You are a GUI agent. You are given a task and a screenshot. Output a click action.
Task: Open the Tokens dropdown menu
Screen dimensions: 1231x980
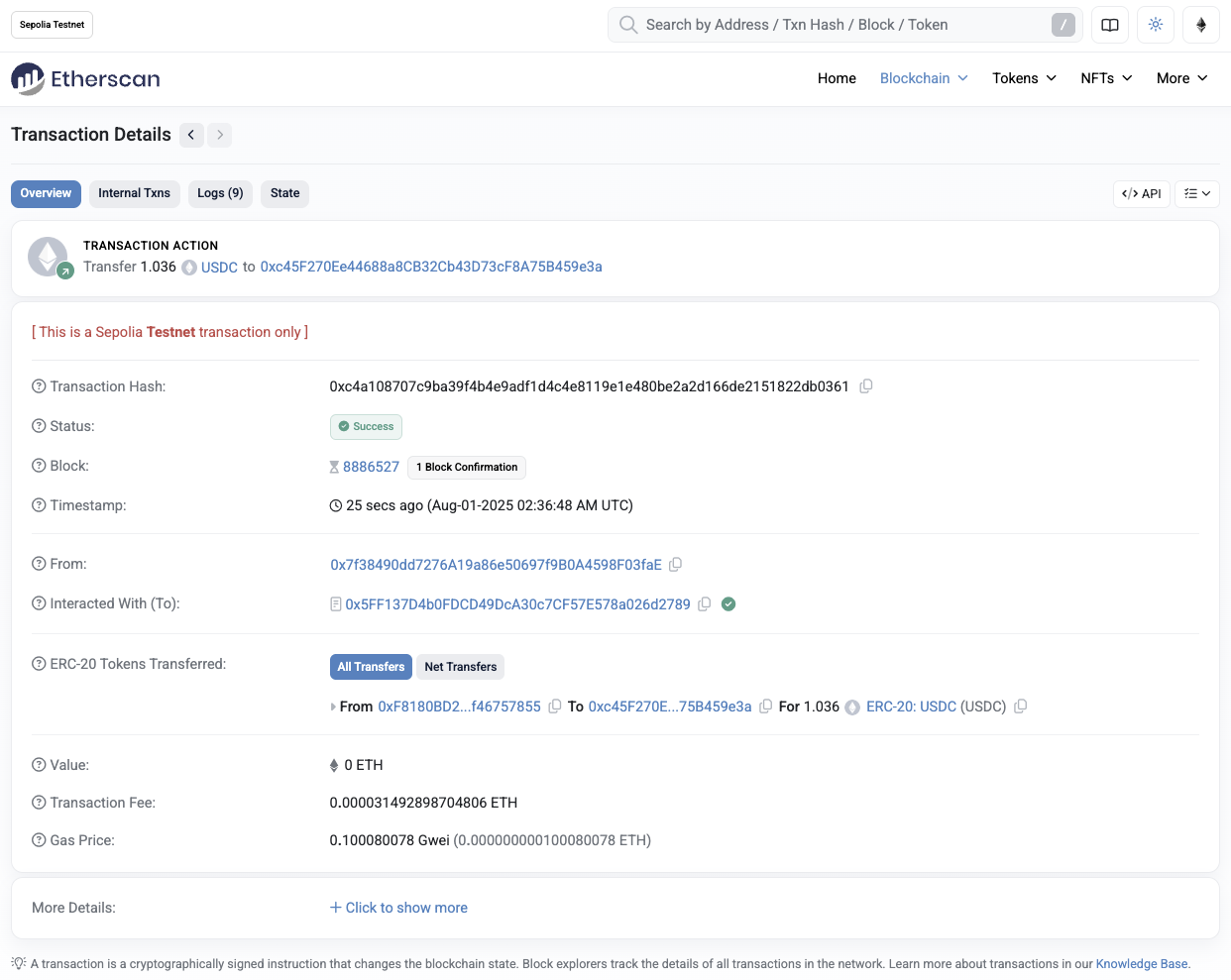(x=1024, y=78)
